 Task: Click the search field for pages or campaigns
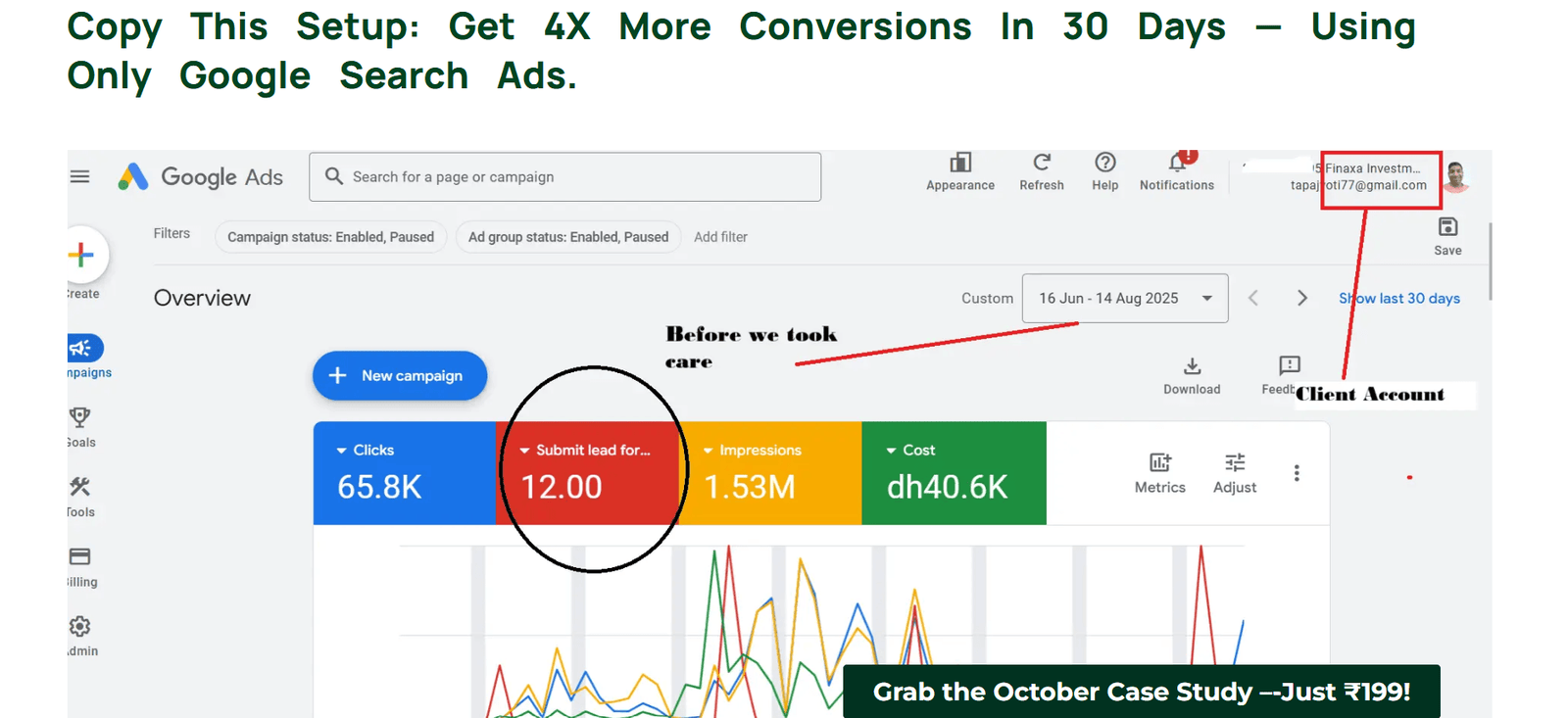tap(564, 176)
